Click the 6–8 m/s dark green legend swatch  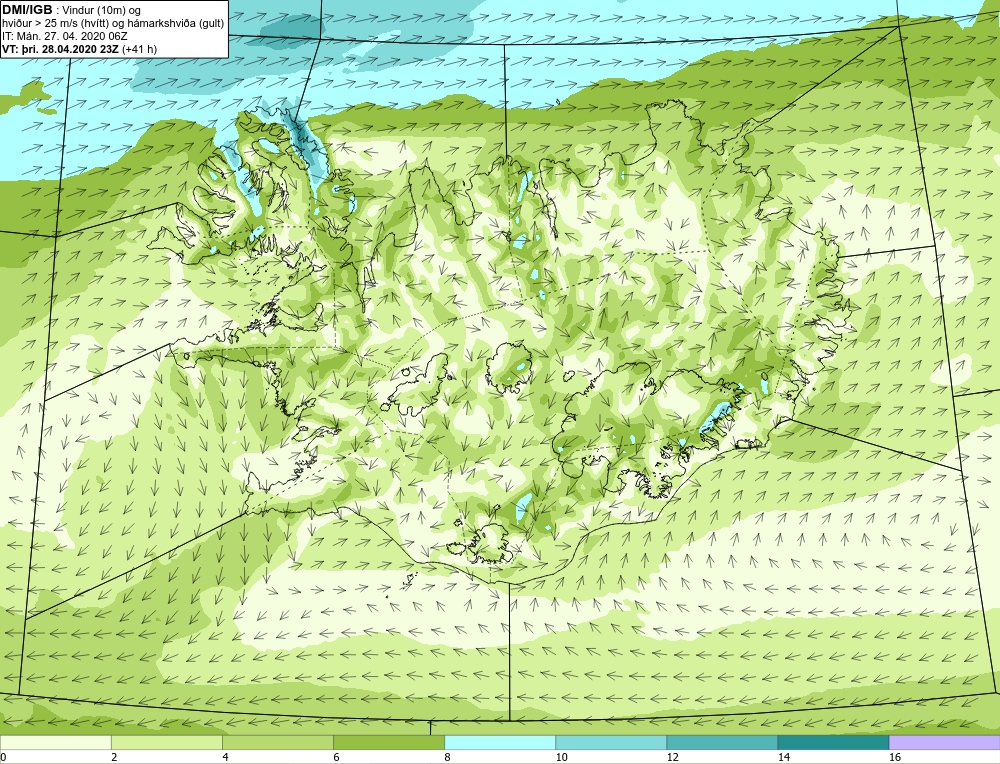(x=388, y=742)
